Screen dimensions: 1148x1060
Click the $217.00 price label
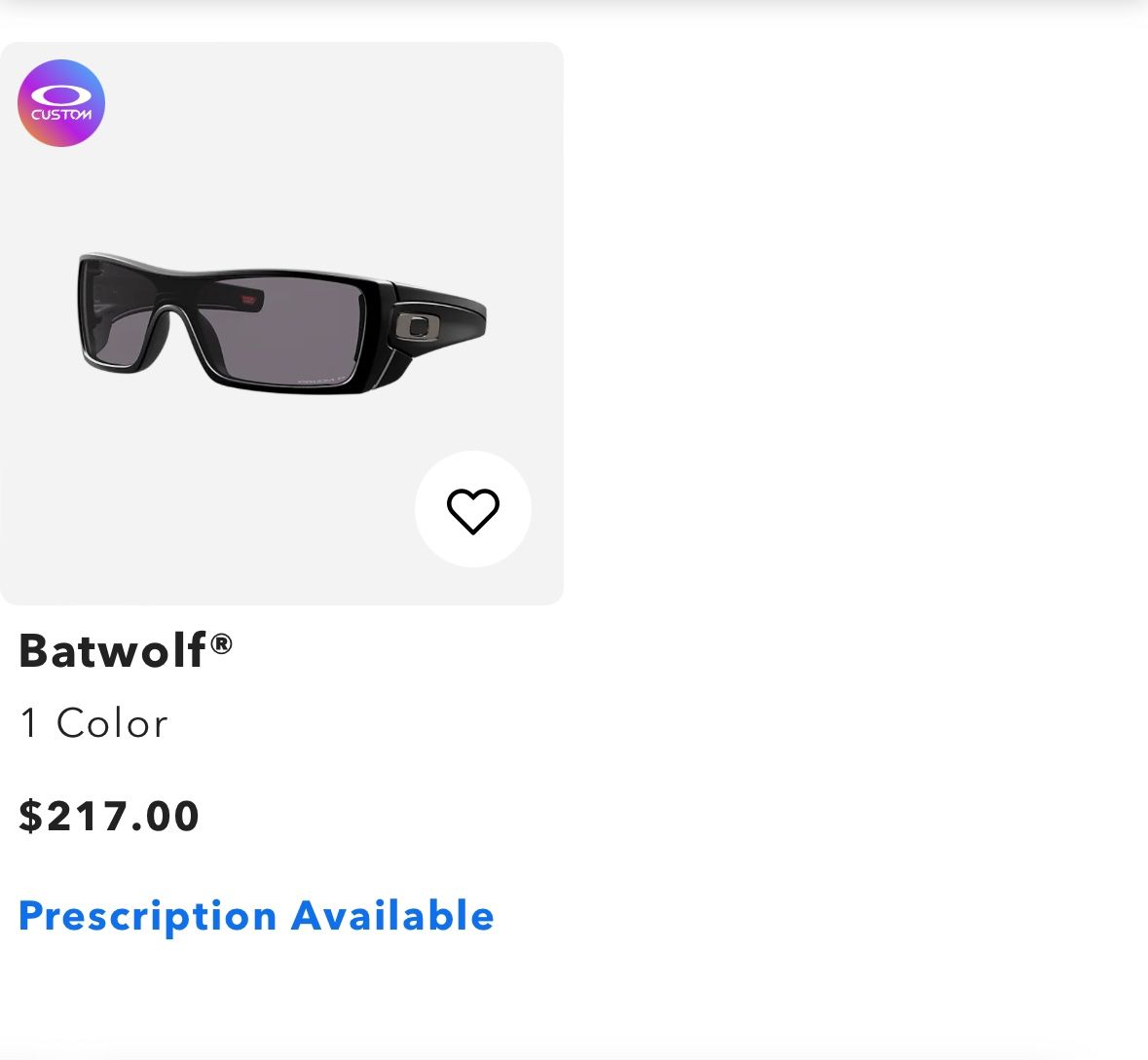(x=109, y=817)
